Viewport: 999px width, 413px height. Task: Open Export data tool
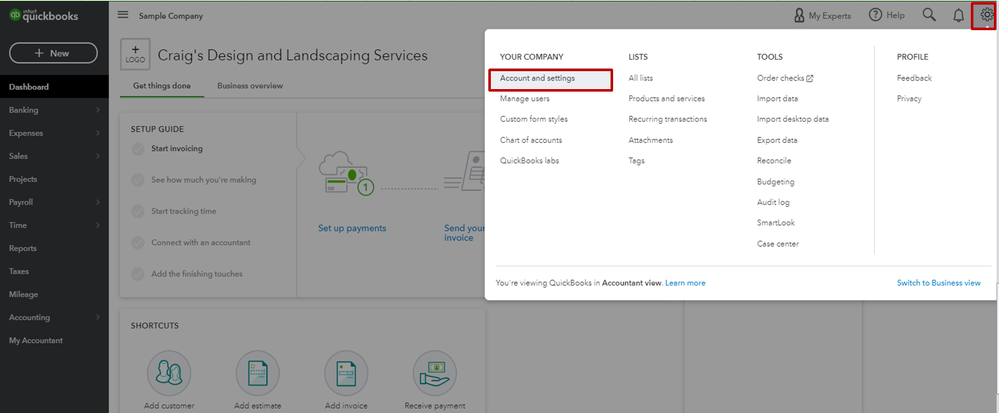point(777,140)
